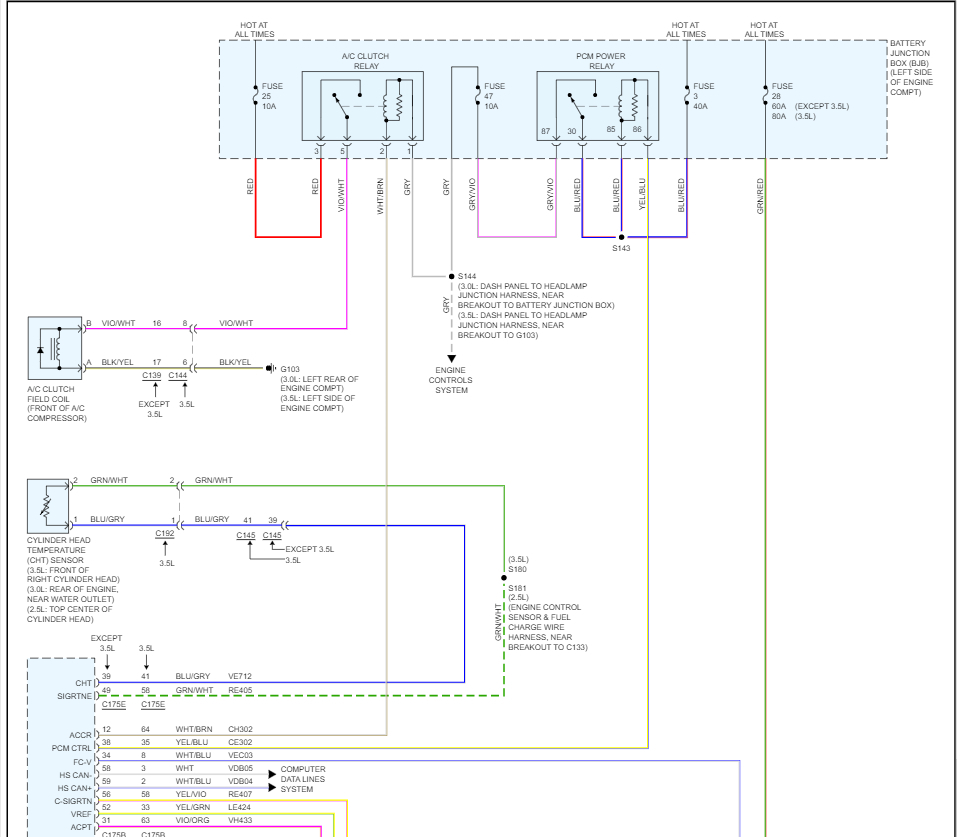Click the G103 ground symbol
The image size is (961, 837).
(270, 368)
